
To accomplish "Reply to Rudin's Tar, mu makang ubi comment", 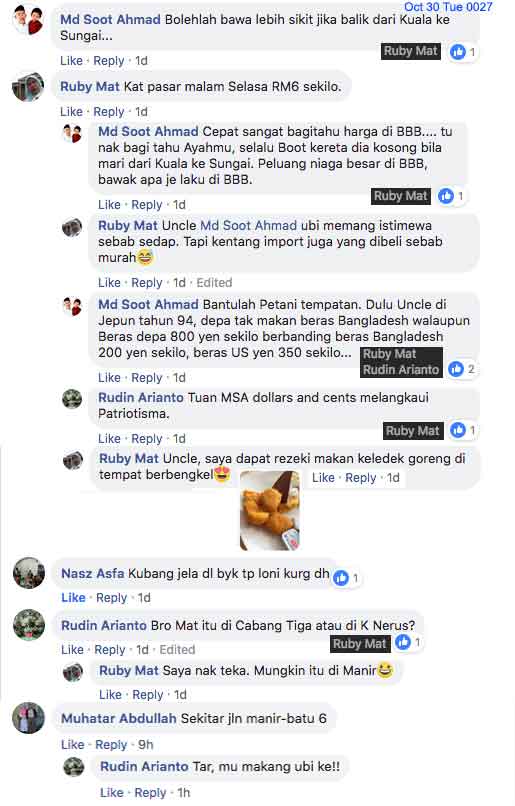I will click(150, 793).
